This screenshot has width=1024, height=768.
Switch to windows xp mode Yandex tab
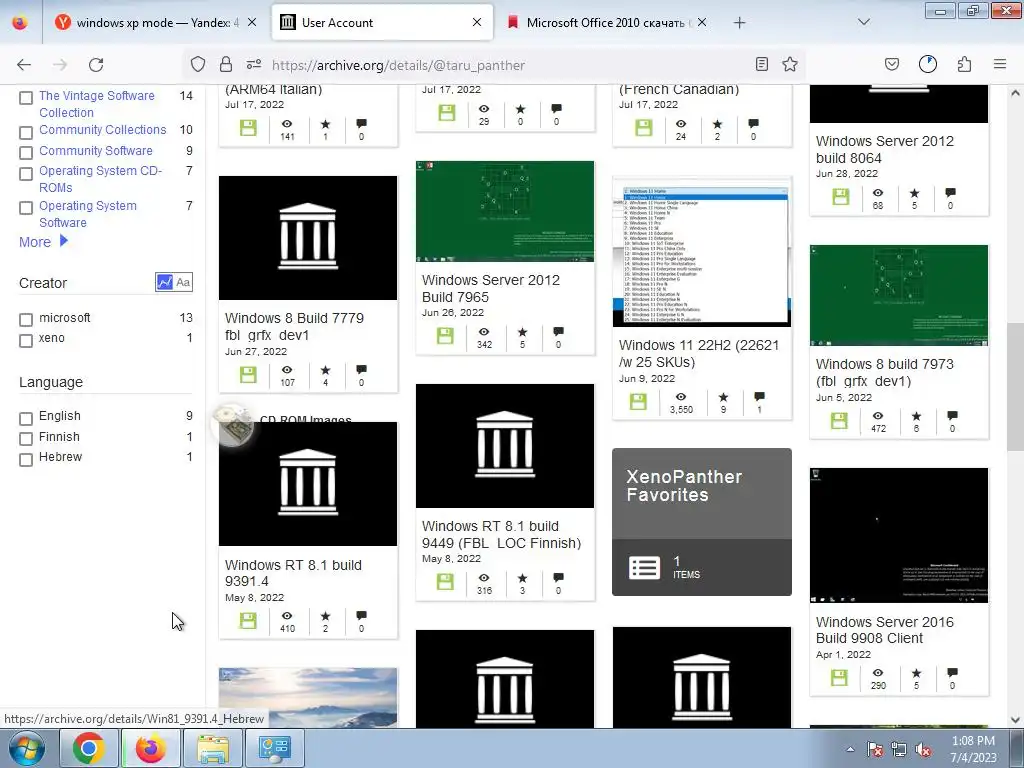point(155,23)
